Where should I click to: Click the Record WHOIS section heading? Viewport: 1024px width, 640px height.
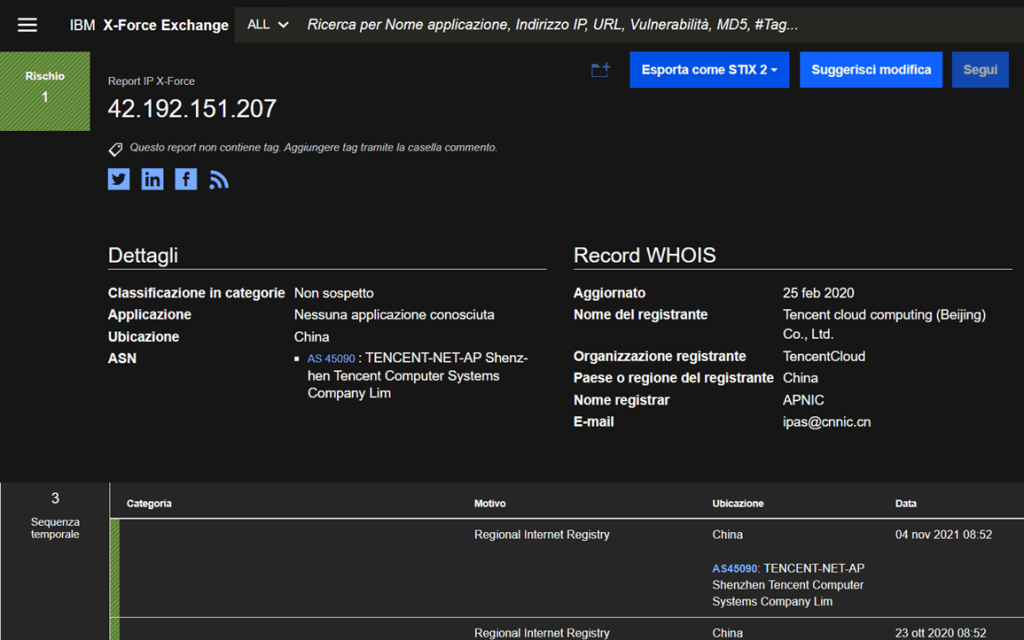coord(645,255)
